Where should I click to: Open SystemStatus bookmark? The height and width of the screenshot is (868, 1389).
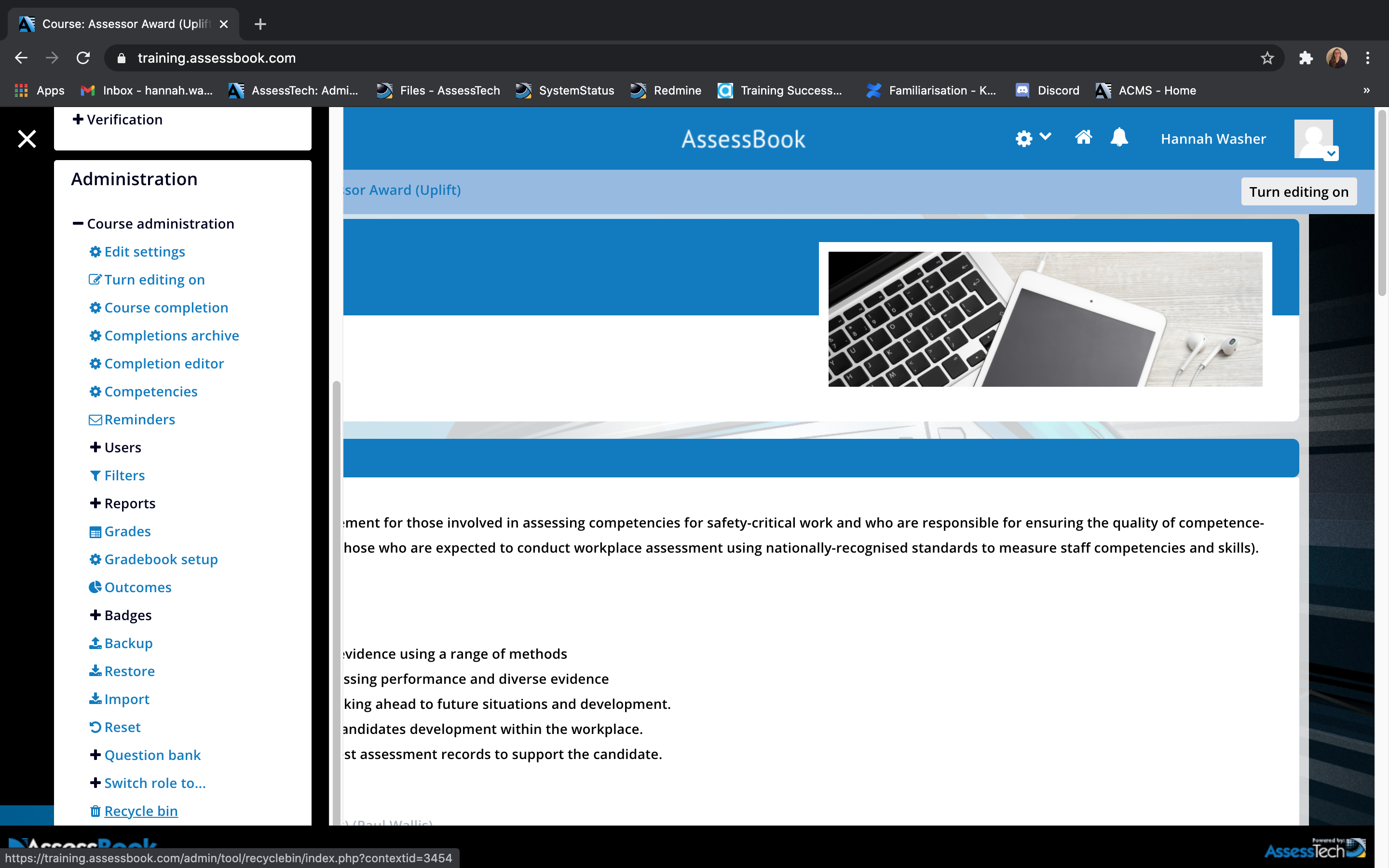coord(565,90)
